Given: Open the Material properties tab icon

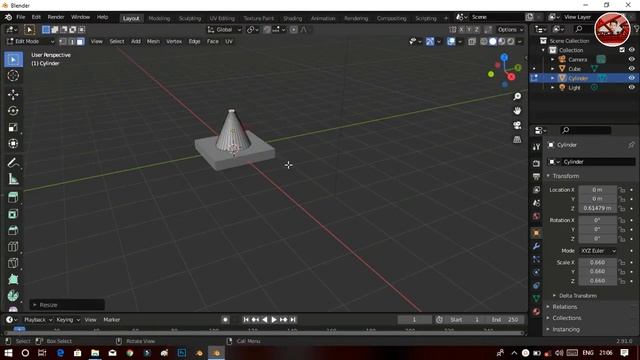Looking at the screenshot, I should [536, 312].
